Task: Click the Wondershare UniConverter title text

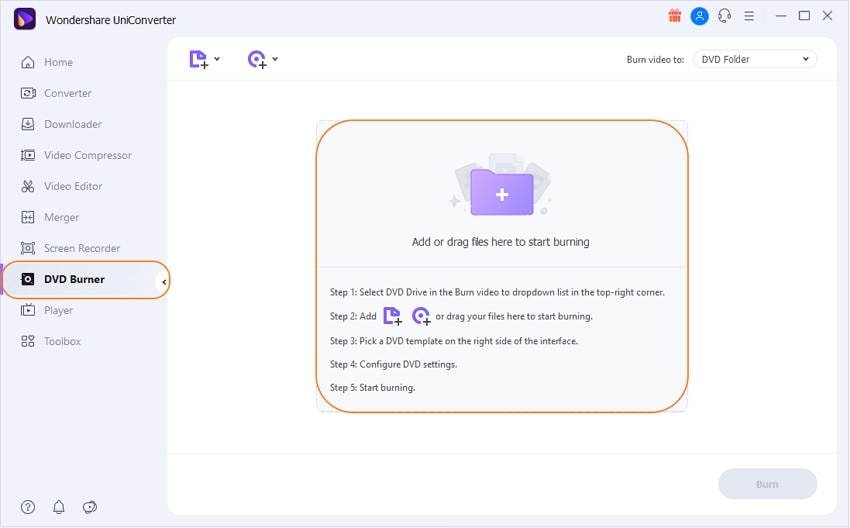Action: (111, 20)
